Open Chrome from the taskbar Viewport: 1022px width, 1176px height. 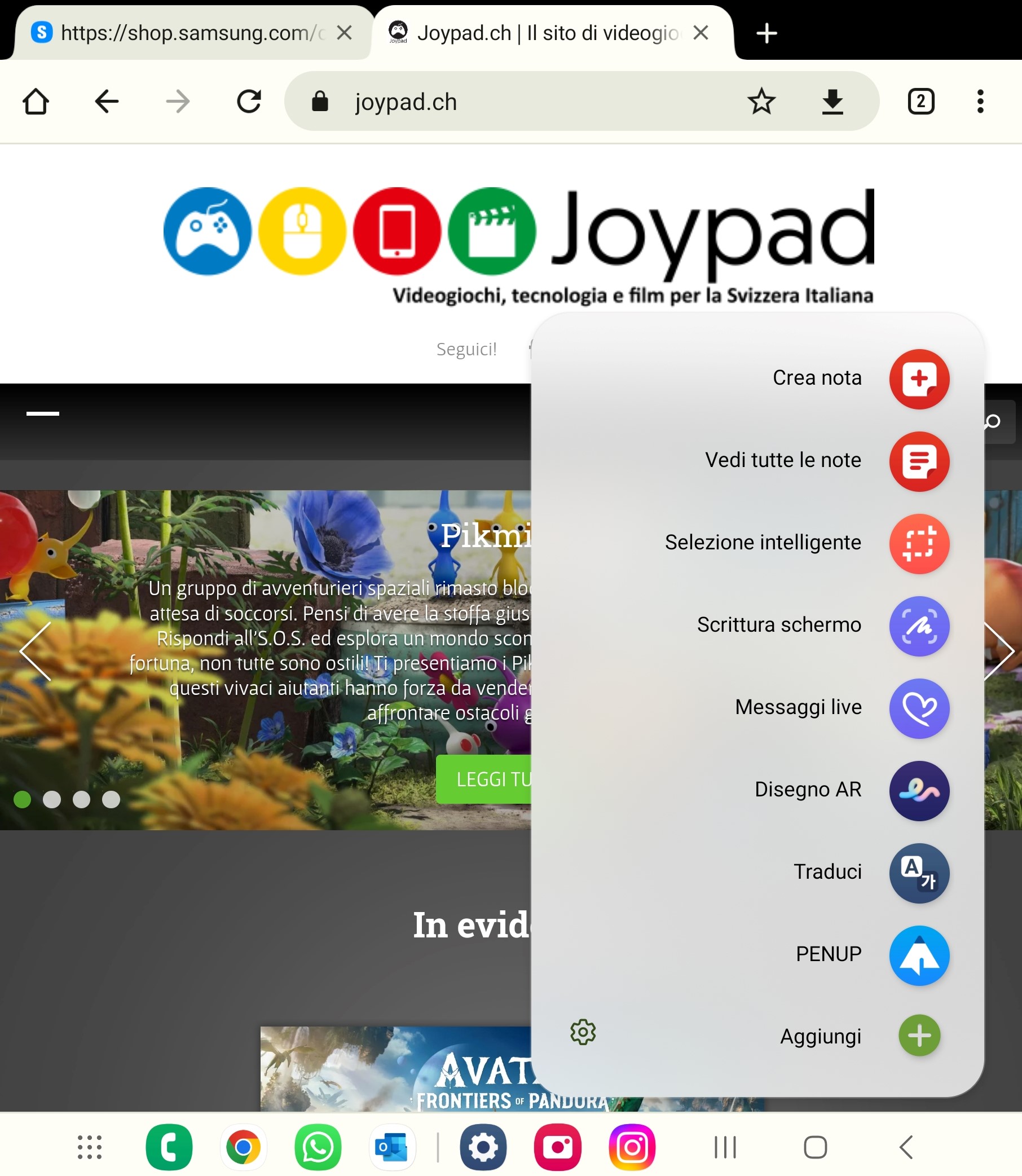click(244, 1147)
